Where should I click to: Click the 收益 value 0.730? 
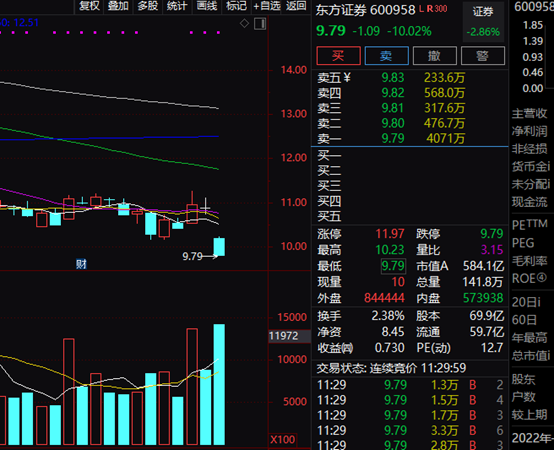click(x=389, y=348)
